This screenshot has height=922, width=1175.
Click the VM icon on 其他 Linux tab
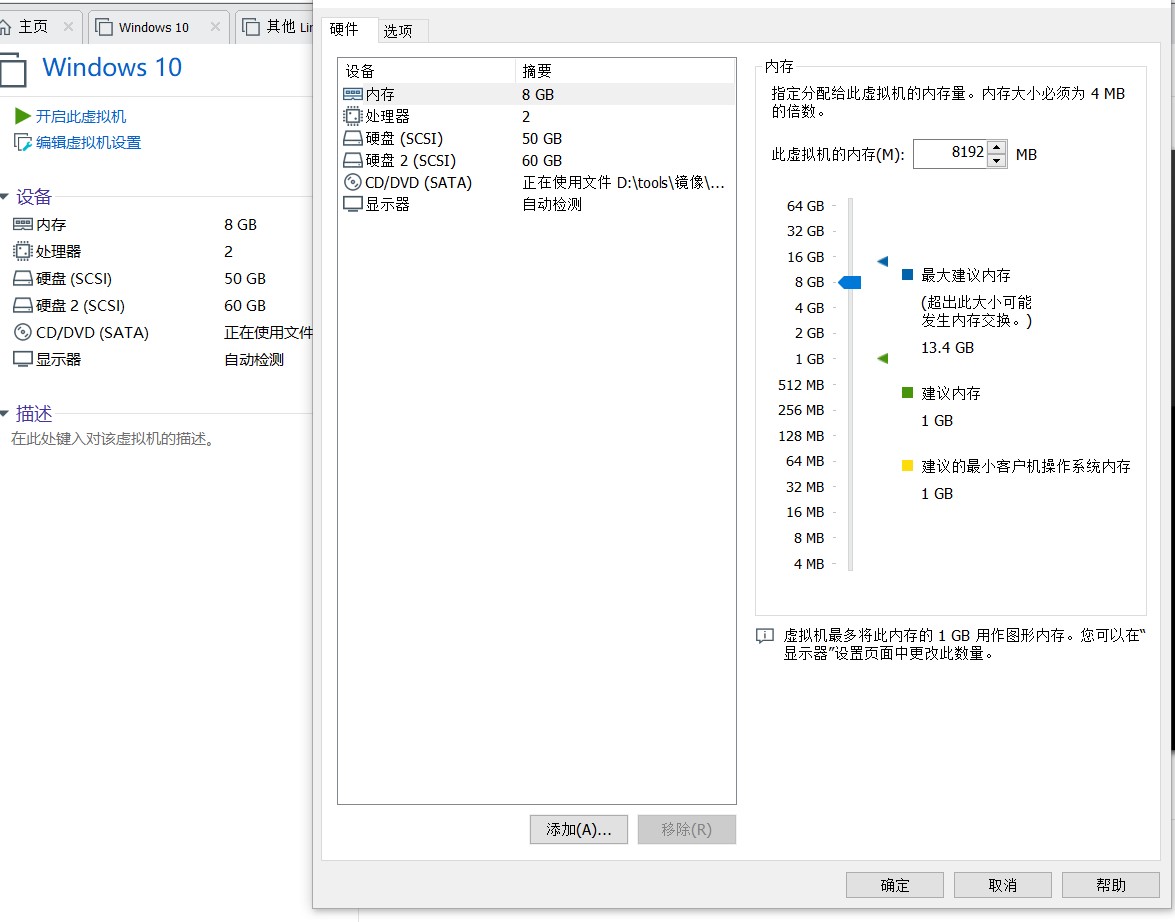tap(251, 27)
